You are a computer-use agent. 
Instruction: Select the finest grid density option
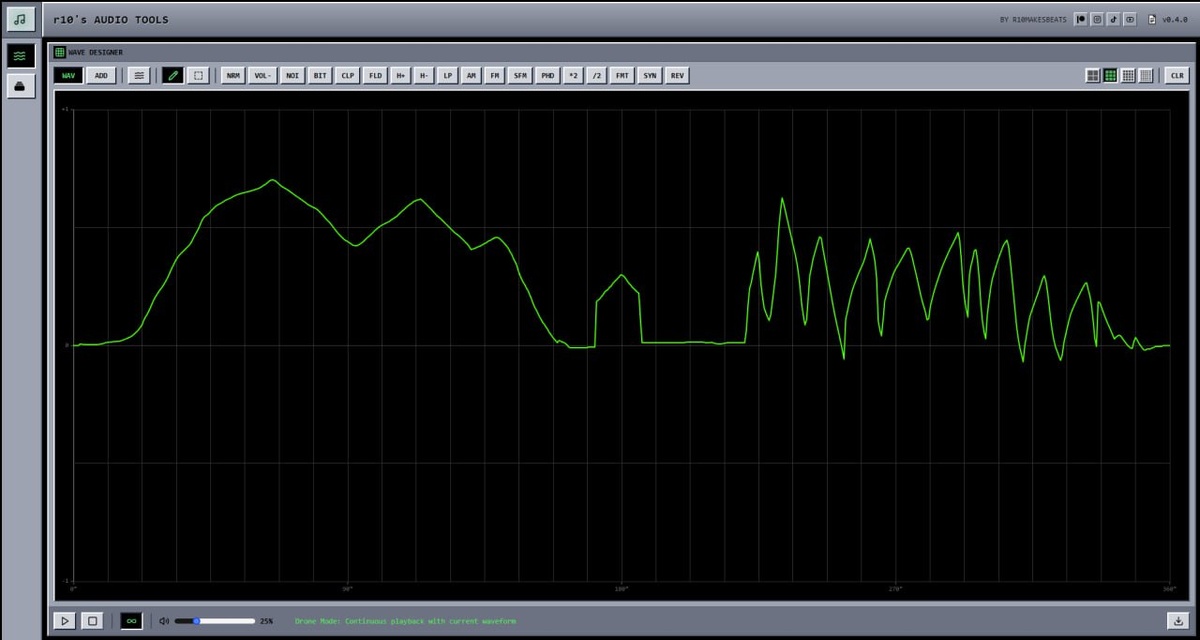click(x=1146, y=75)
